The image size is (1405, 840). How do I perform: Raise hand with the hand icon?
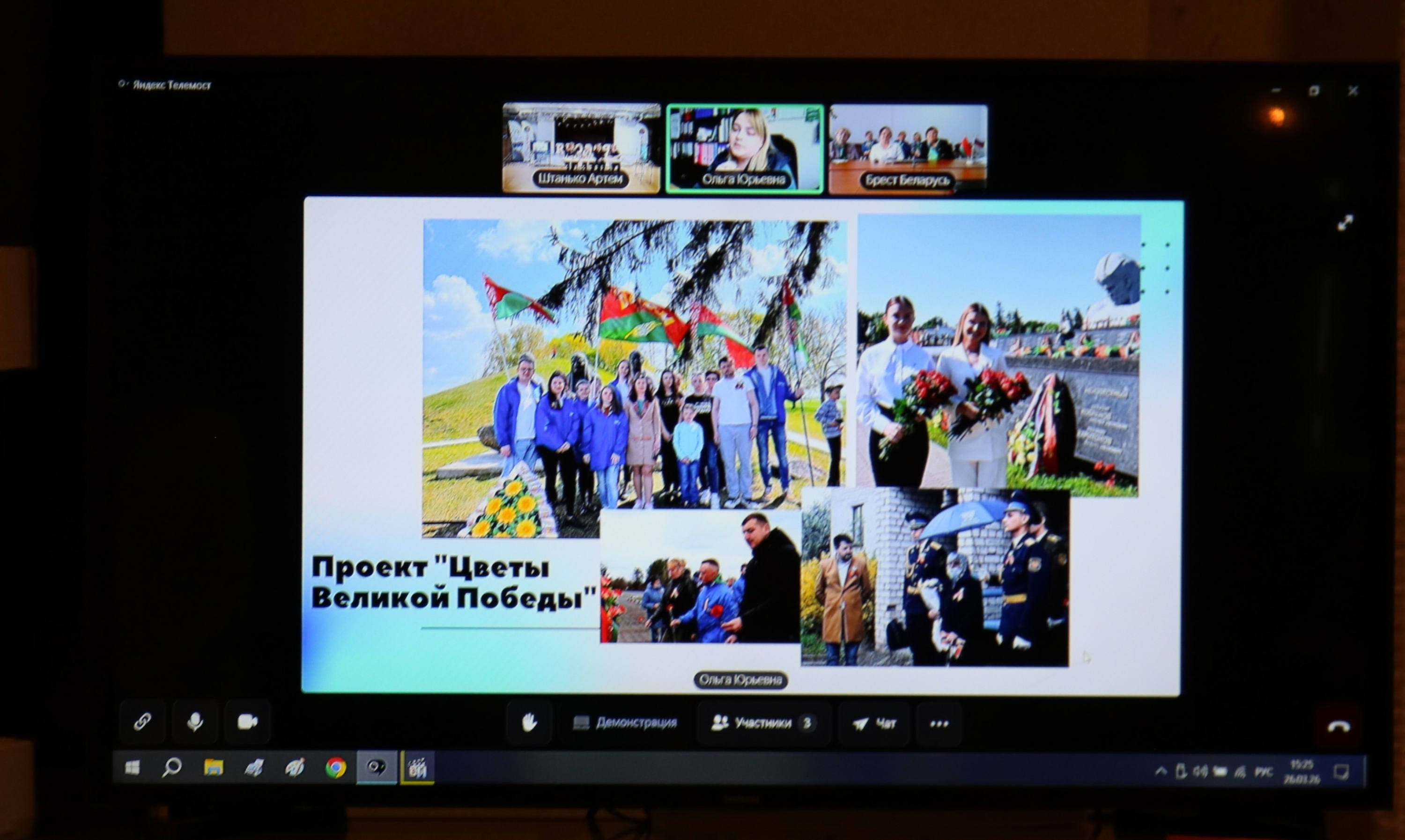pyautogui.click(x=529, y=723)
